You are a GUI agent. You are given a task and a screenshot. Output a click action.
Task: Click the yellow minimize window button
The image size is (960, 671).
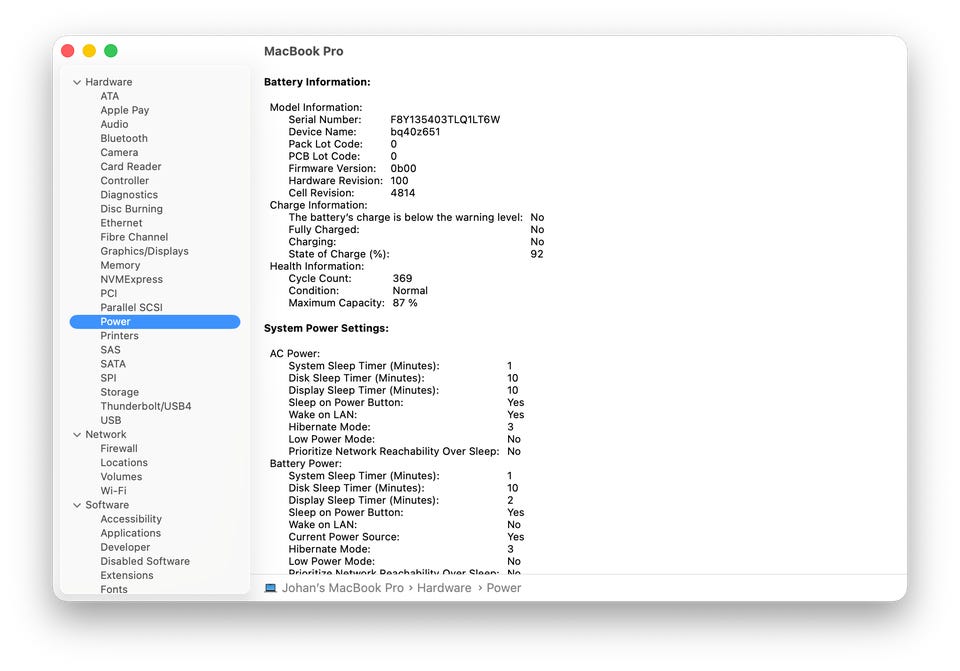coord(89,51)
